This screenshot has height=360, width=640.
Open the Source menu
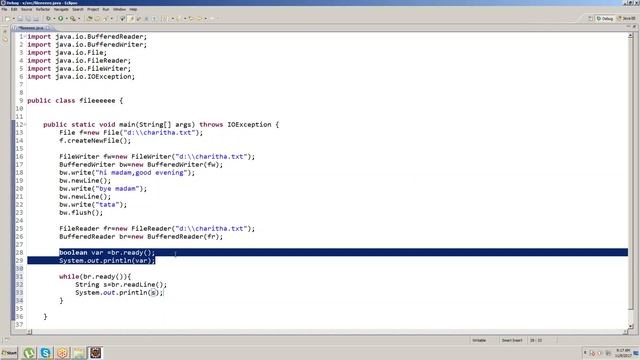(x=26, y=9)
